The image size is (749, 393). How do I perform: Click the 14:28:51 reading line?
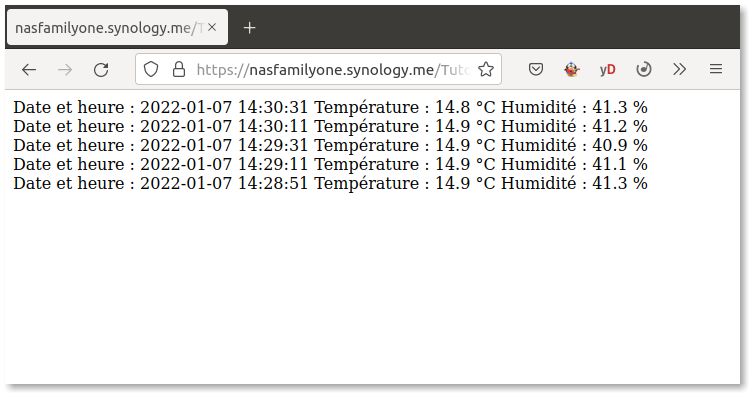(x=330, y=183)
